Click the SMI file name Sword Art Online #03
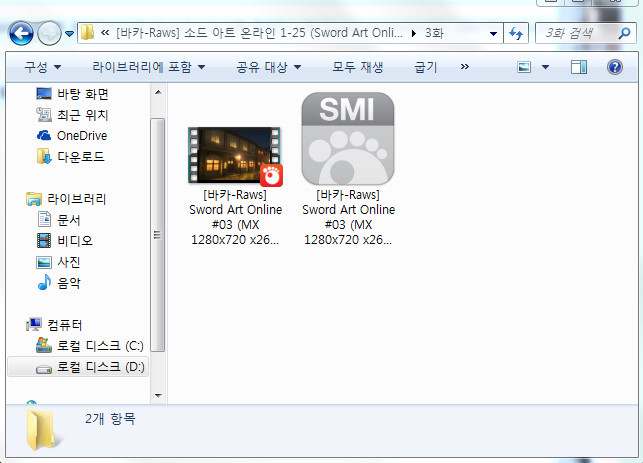This screenshot has height=463, width=643. click(348, 217)
